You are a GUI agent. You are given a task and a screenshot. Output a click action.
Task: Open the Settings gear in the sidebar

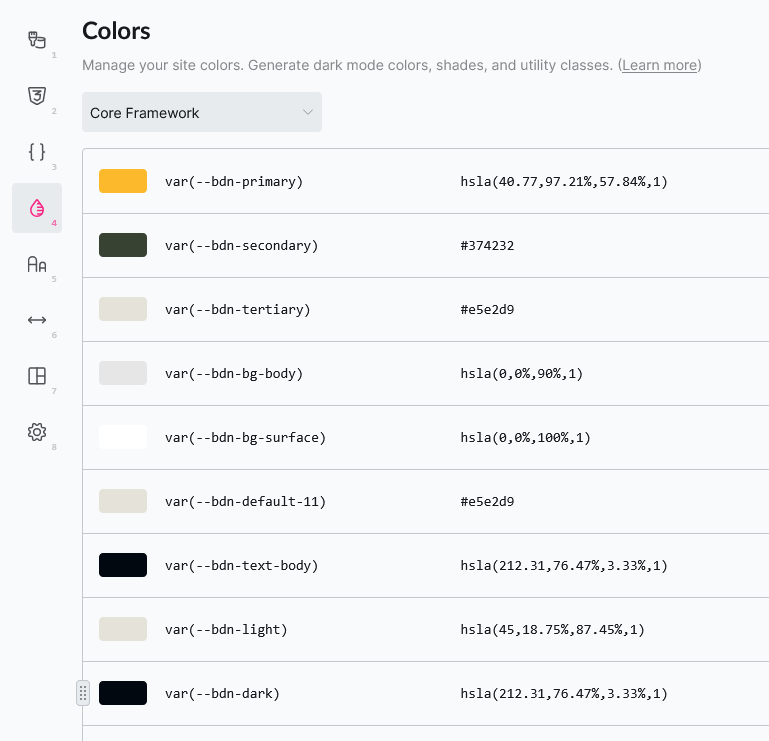pos(37,432)
